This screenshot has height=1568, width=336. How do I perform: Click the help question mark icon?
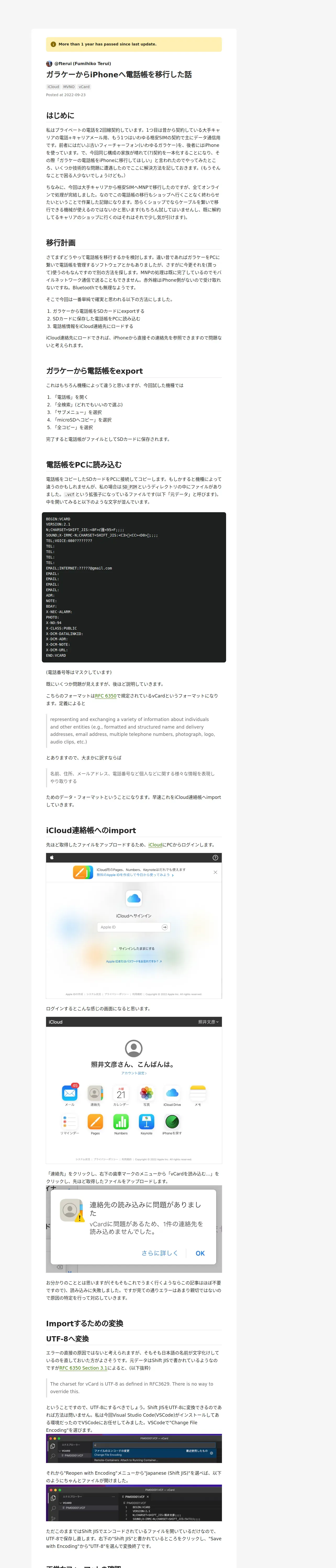[215, 858]
